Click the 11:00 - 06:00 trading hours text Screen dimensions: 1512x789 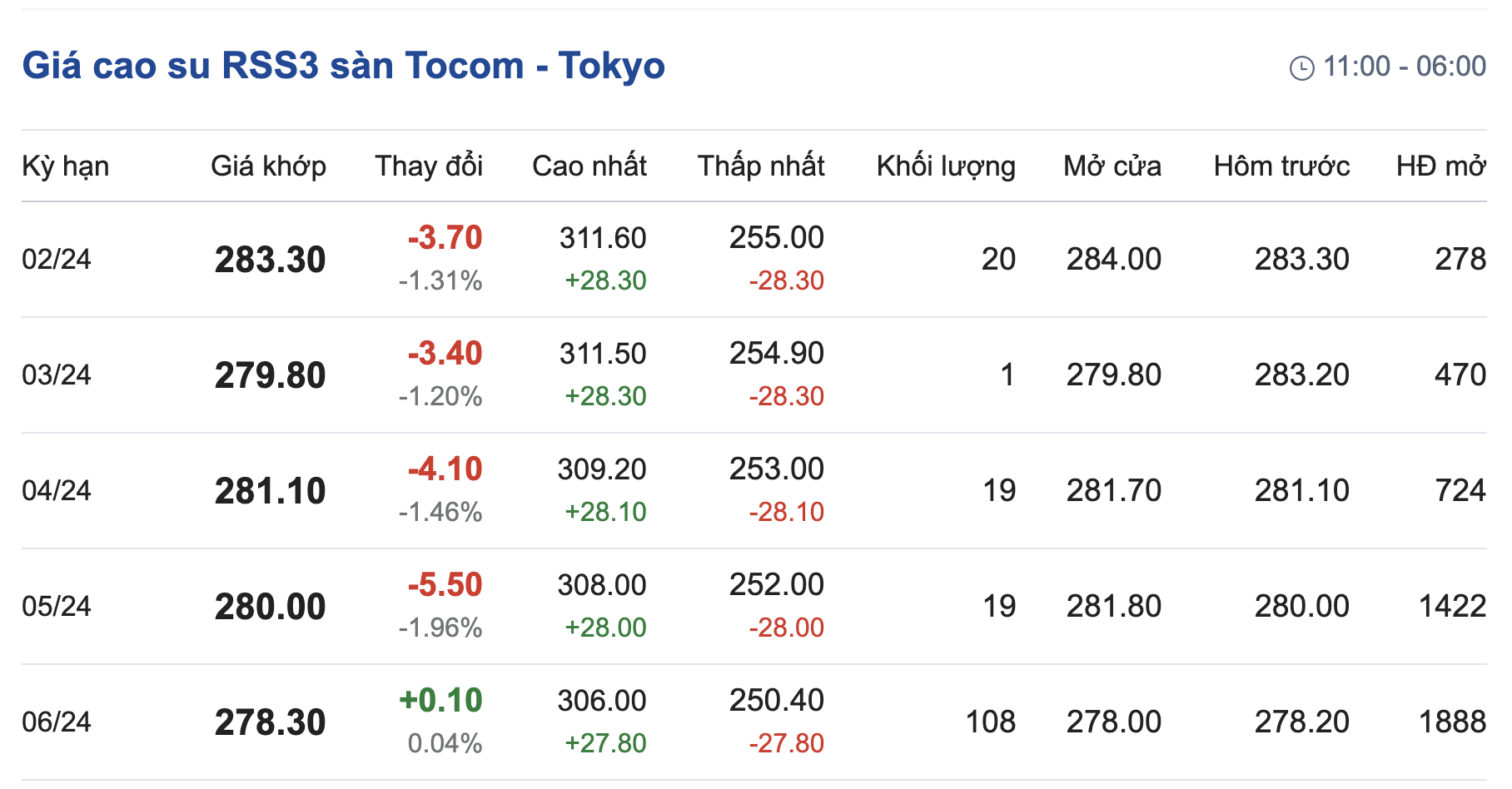tap(1404, 67)
